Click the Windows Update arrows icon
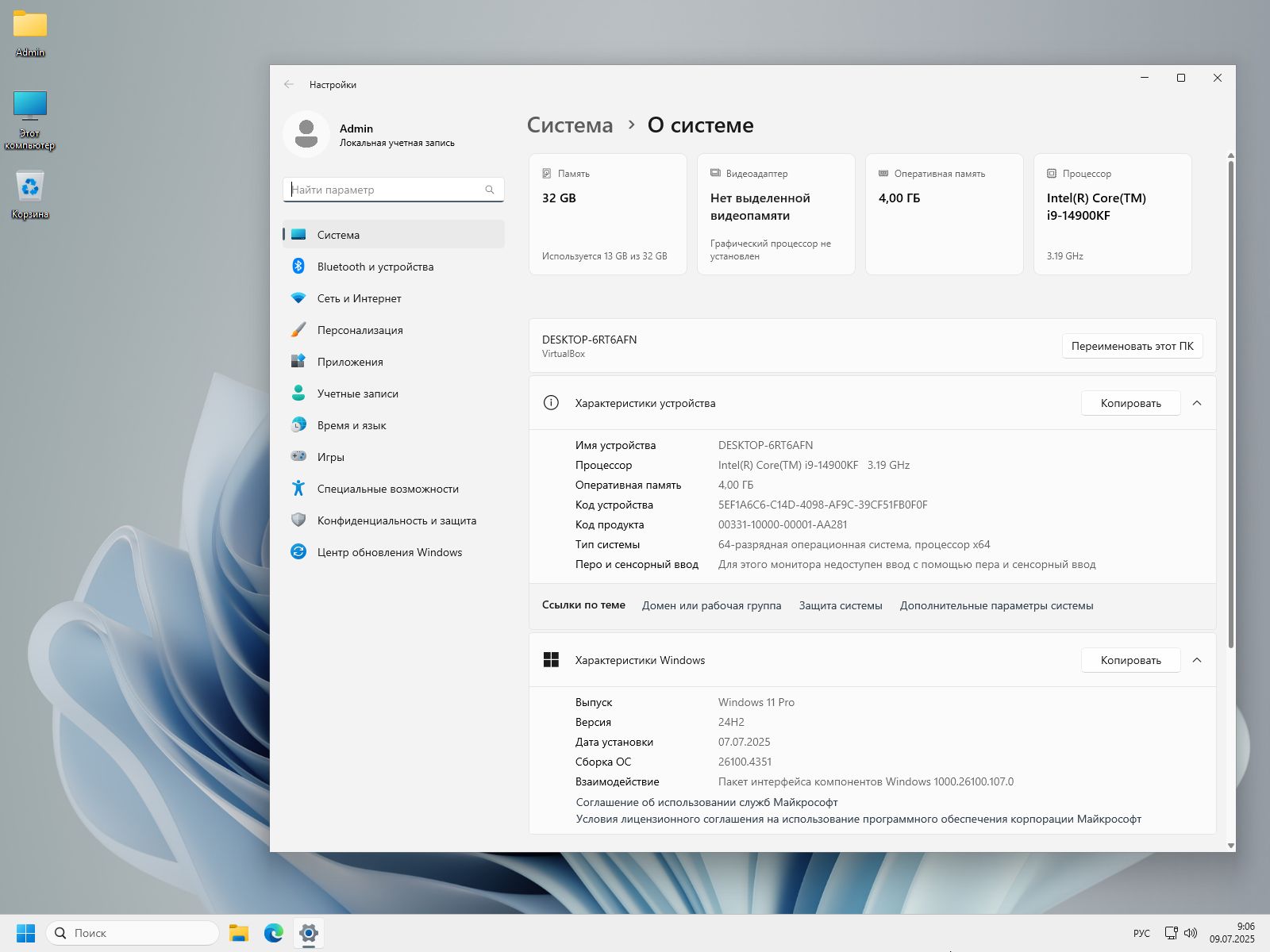The height and width of the screenshot is (952, 1270). (x=298, y=552)
